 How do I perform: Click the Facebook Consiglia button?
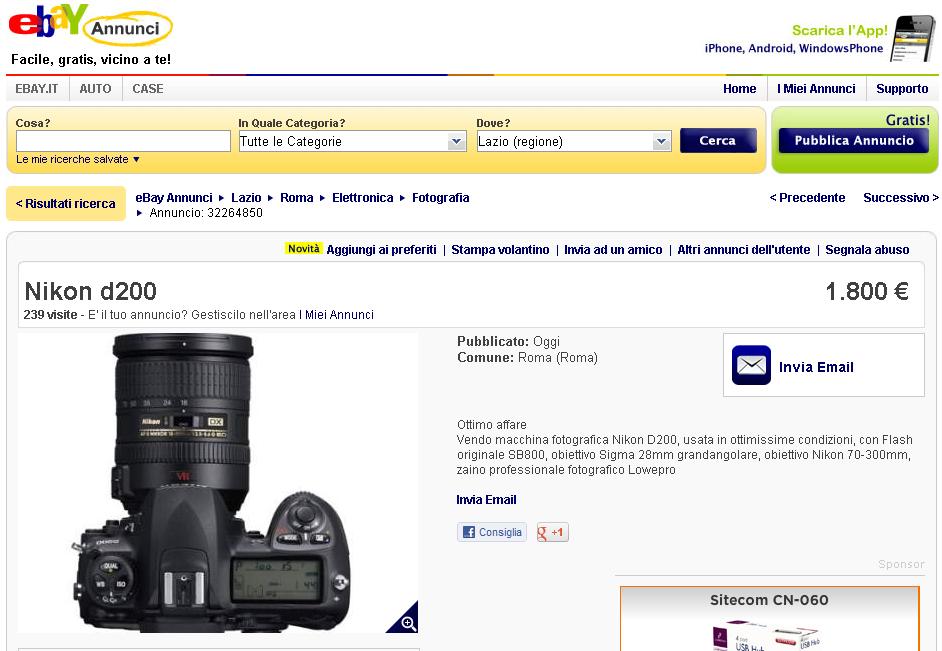[492, 532]
